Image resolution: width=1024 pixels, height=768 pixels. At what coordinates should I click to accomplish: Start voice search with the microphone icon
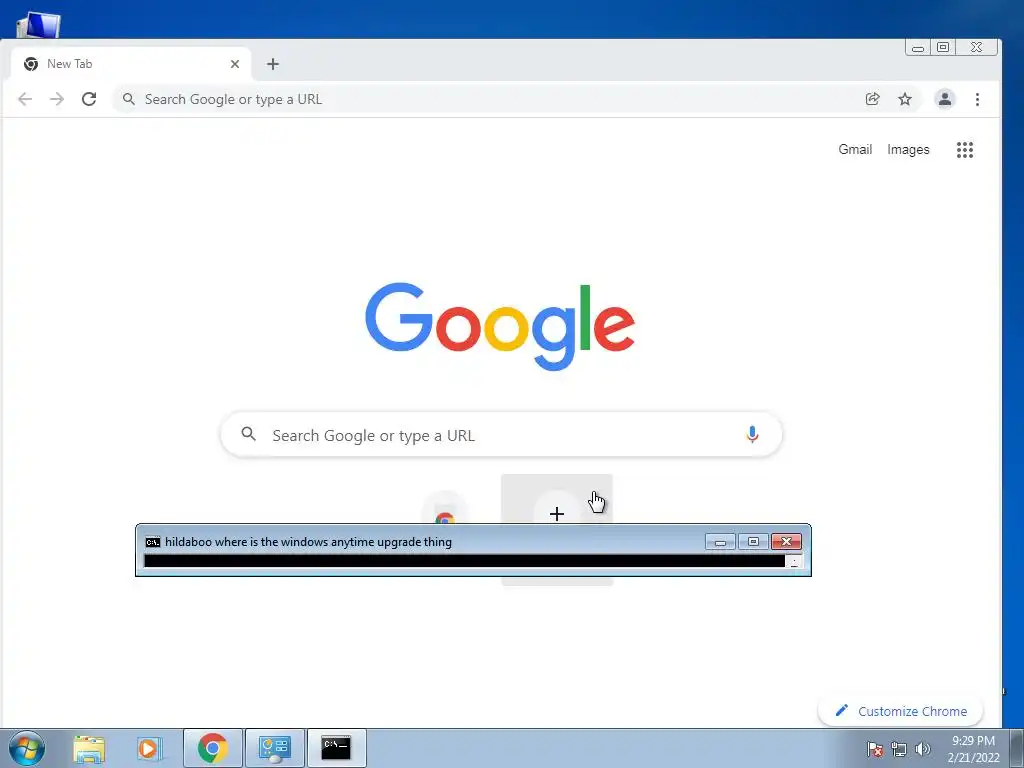(x=752, y=434)
